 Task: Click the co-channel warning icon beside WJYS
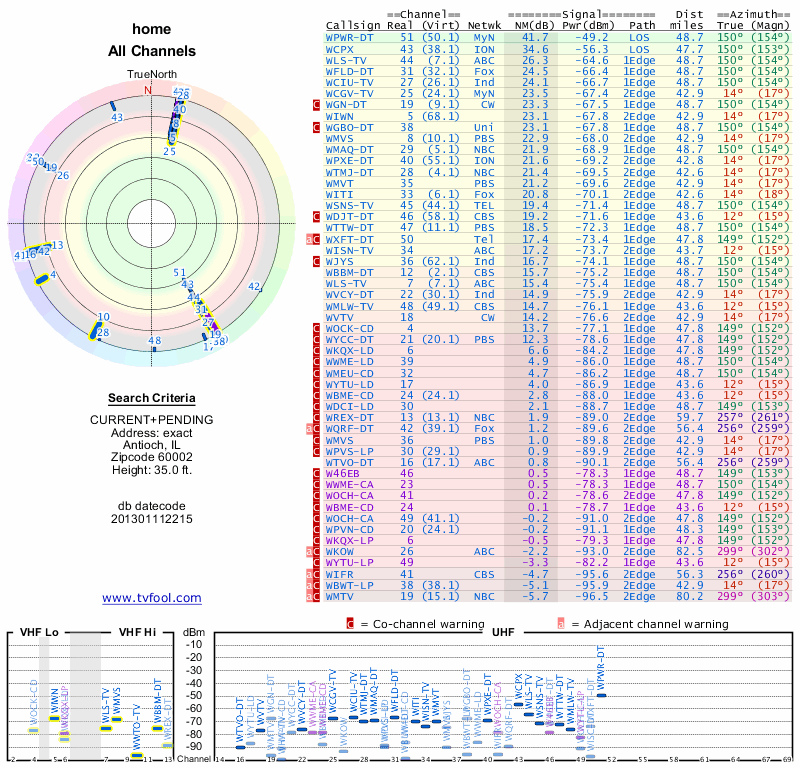pos(316,262)
